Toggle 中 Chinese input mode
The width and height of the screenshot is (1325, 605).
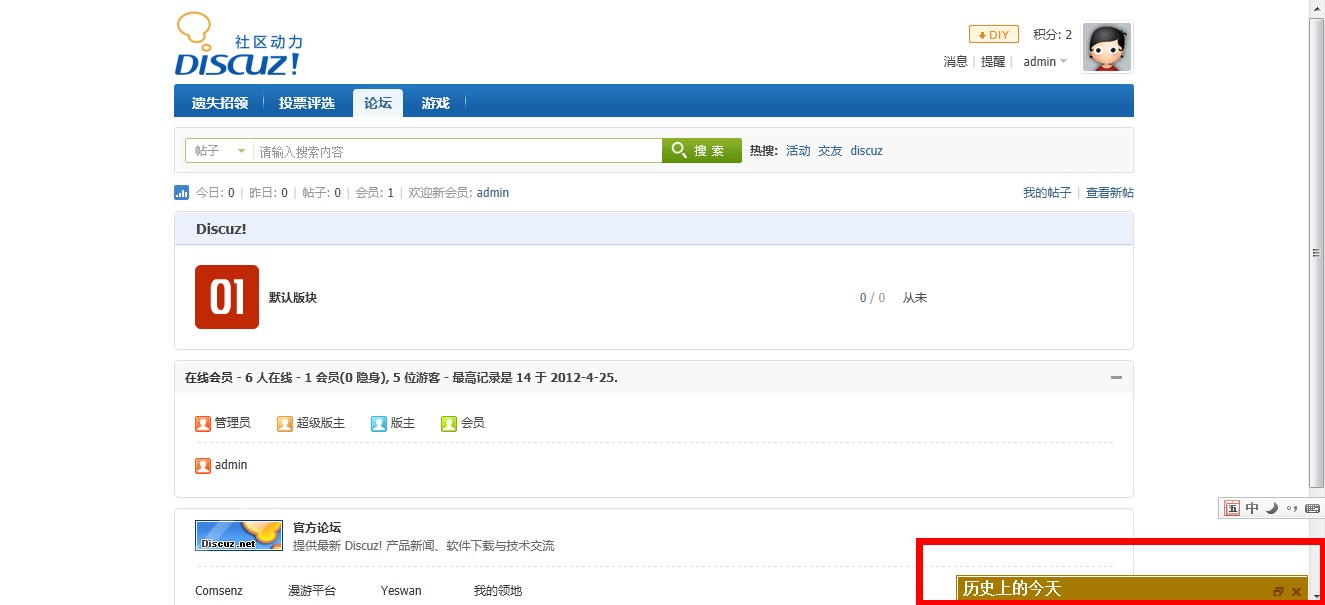click(x=1252, y=508)
